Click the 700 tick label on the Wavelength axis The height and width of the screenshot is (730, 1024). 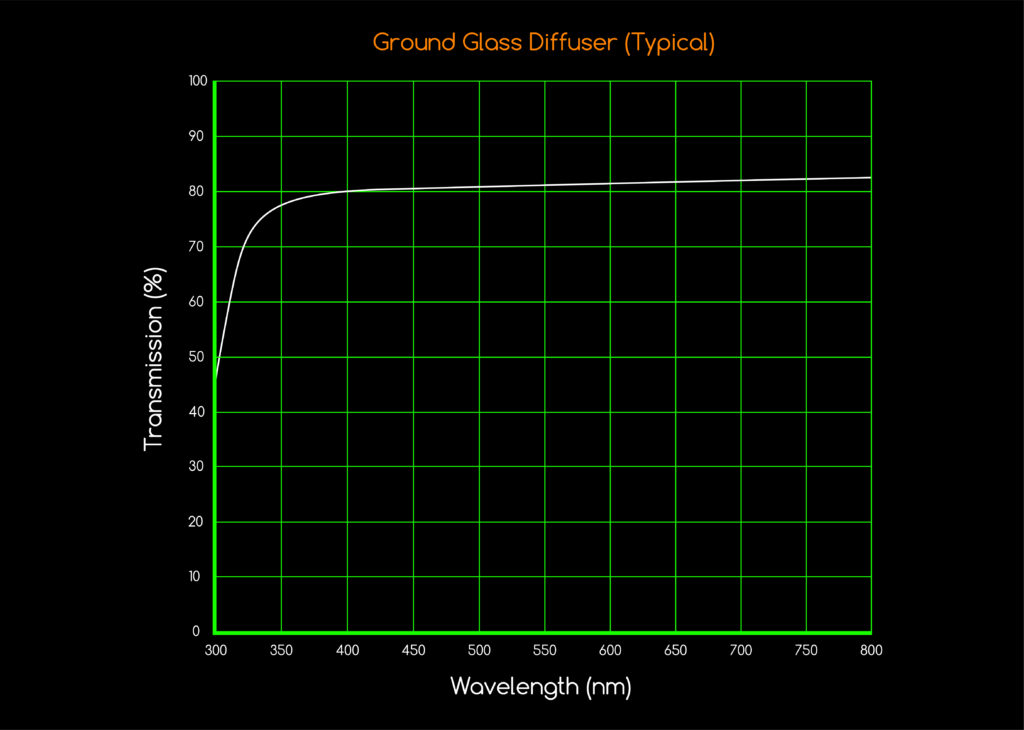(740, 651)
